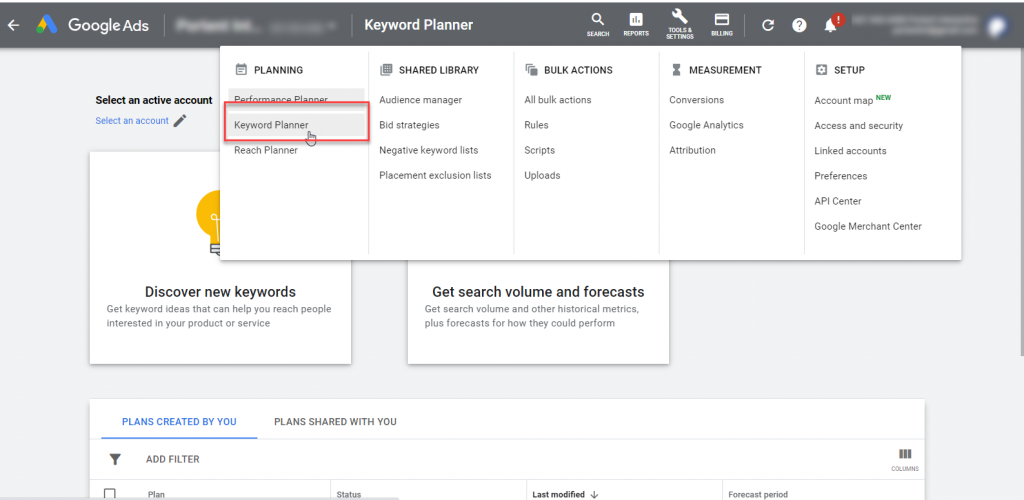Click the Select an account link
This screenshot has width=1024, height=500.
pyautogui.click(x=132, y=121)
